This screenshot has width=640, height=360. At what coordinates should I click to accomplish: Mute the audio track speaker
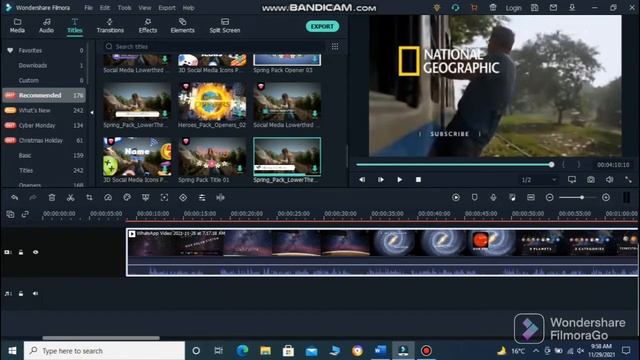(x=36, y=293)
